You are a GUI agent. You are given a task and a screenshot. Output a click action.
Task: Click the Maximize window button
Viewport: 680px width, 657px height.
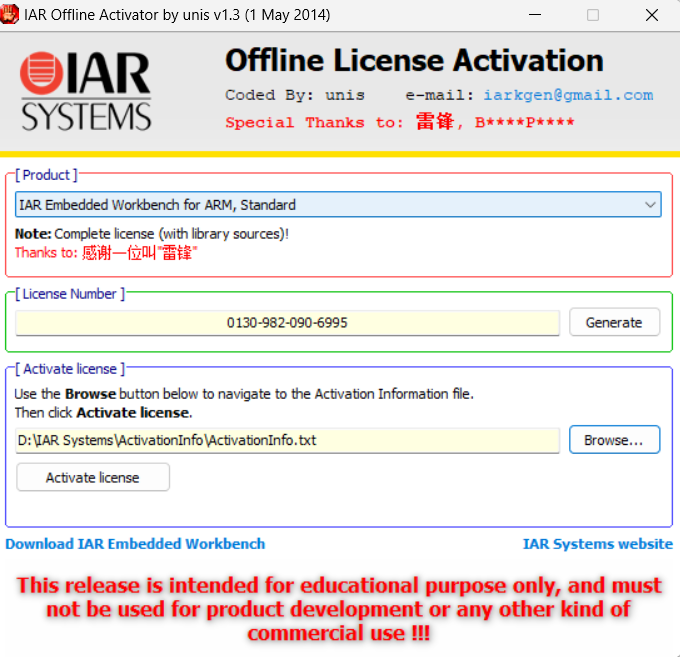tap(593, 15)
